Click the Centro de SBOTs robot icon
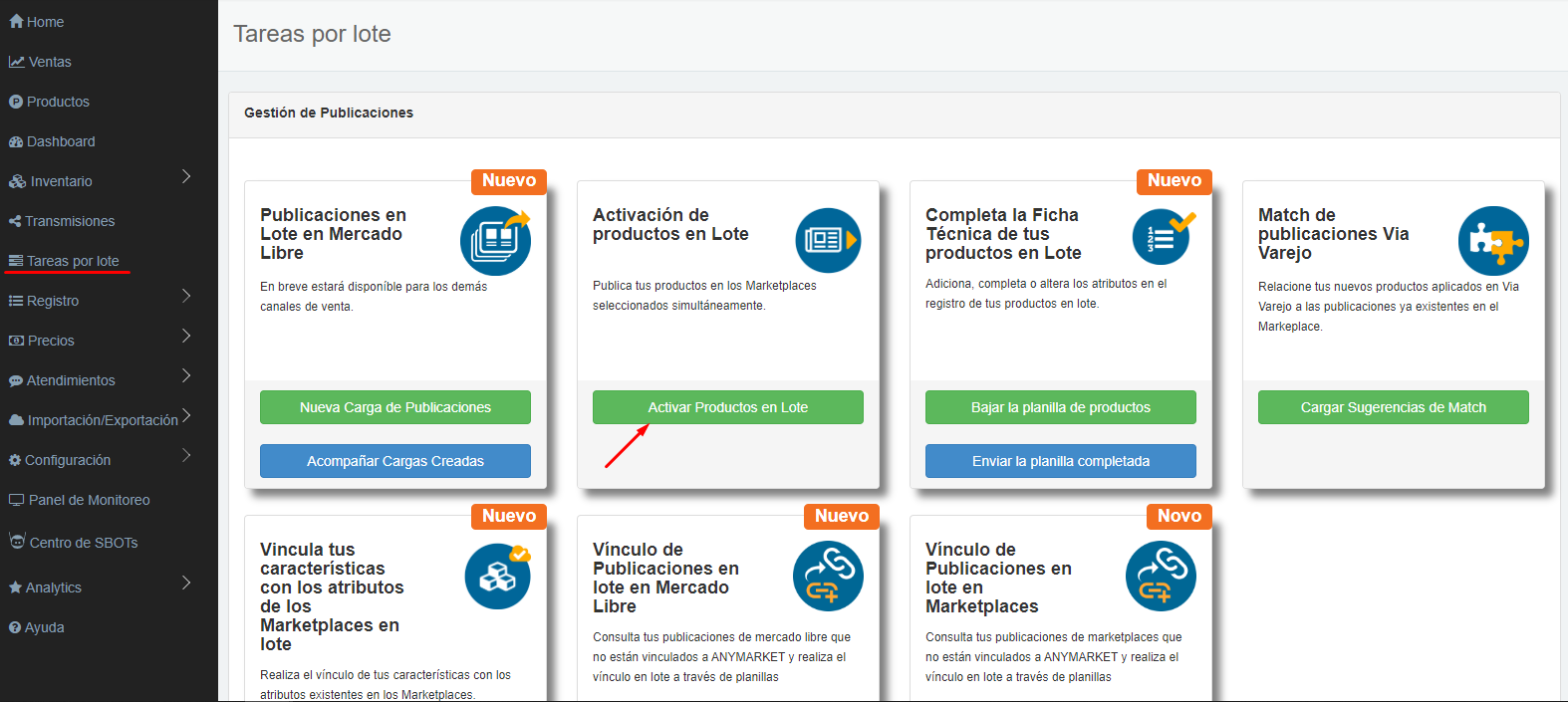1568x702 pixels. [17, 541]
